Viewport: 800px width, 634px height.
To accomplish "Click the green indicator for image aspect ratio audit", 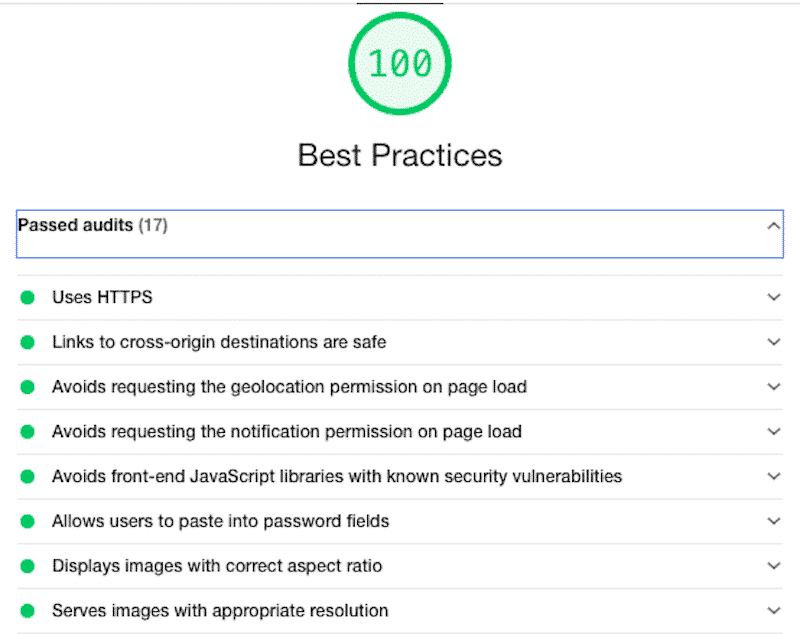I will coord(27,565).
